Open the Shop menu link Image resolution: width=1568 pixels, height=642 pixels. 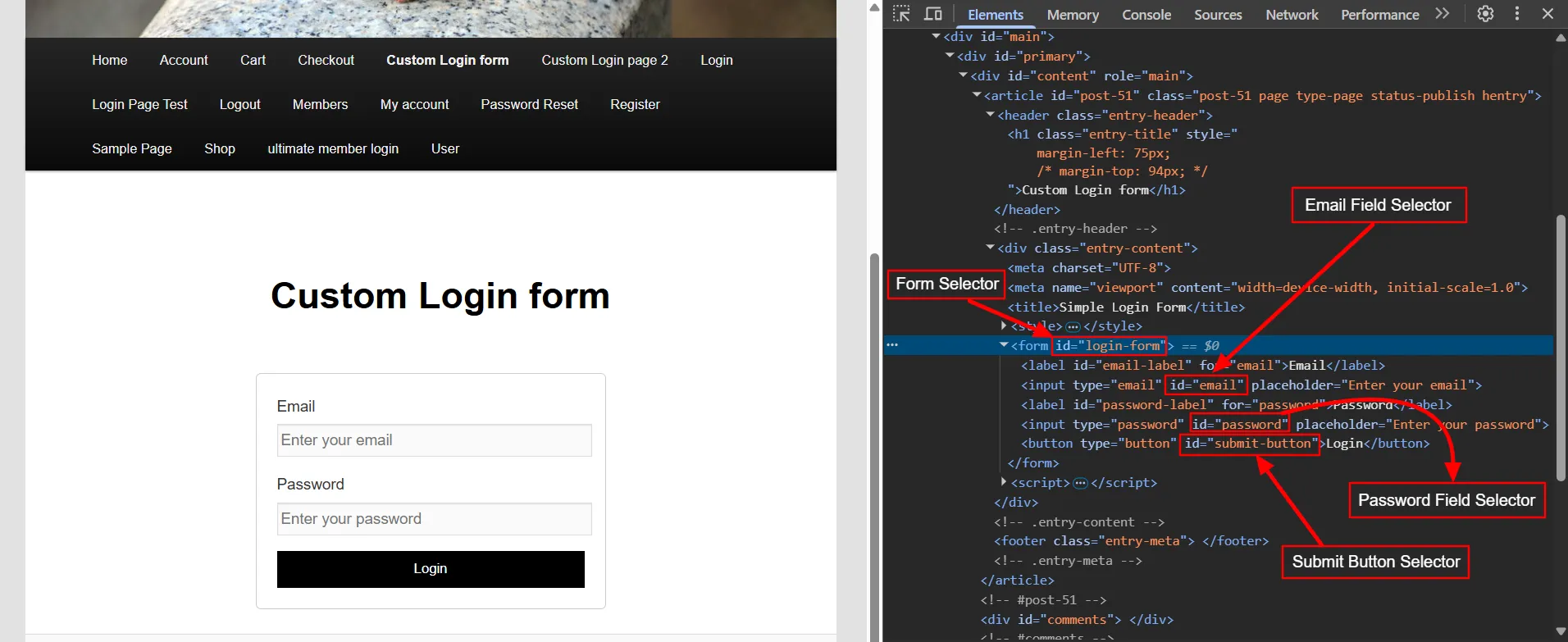[220, 148]
